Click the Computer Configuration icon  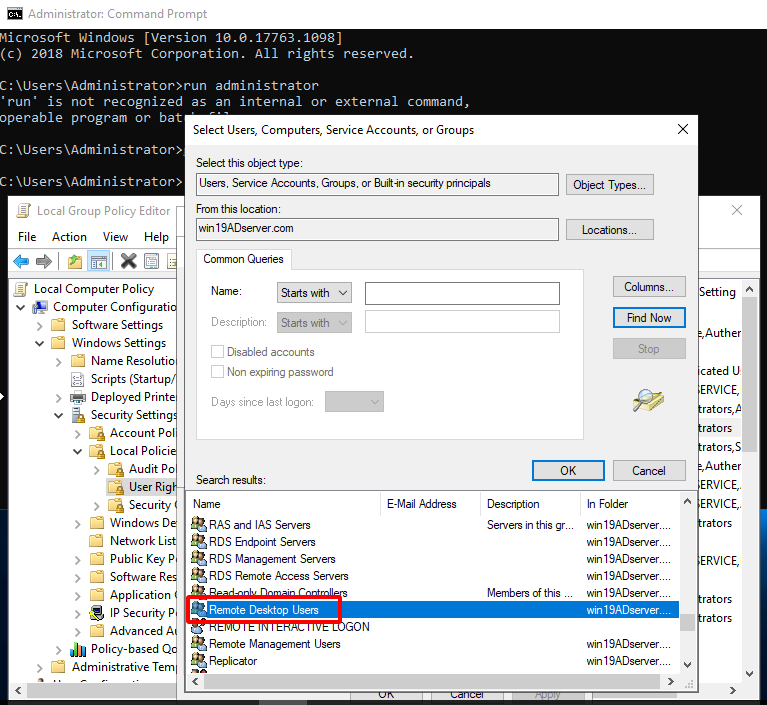click(40, 307)
